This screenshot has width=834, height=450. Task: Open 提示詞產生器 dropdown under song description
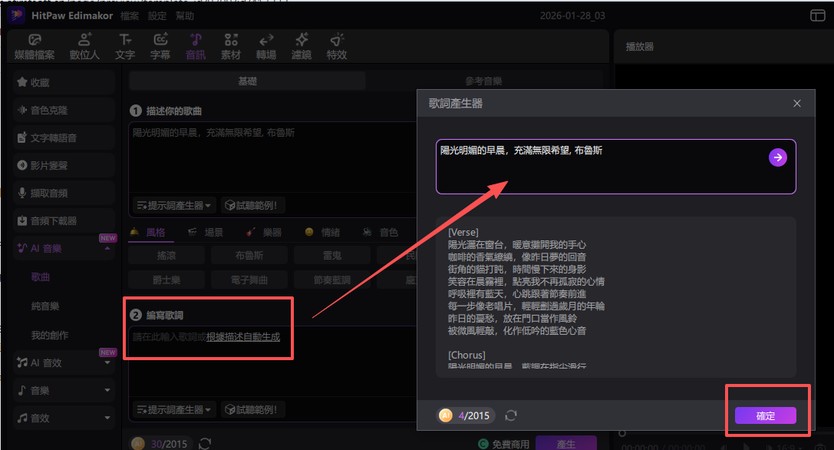click(x=174, y=205)
